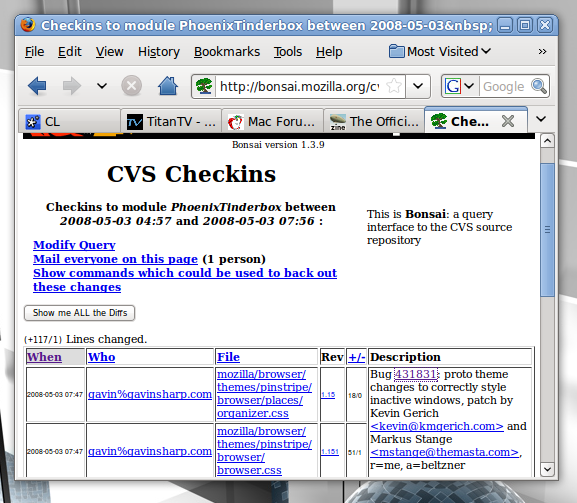Open the Most Visited bookmarks folder
The image size is (577, 503).
(x=440, y=52)
